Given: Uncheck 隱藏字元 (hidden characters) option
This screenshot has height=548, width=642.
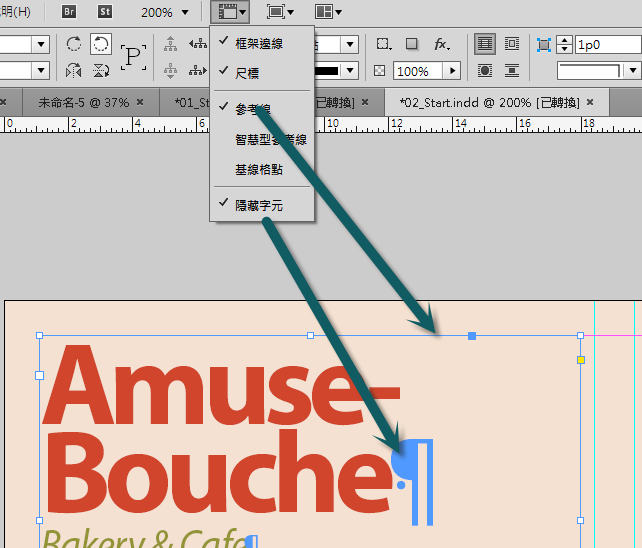Looking at the screenshot, I should tap(258, 204).
